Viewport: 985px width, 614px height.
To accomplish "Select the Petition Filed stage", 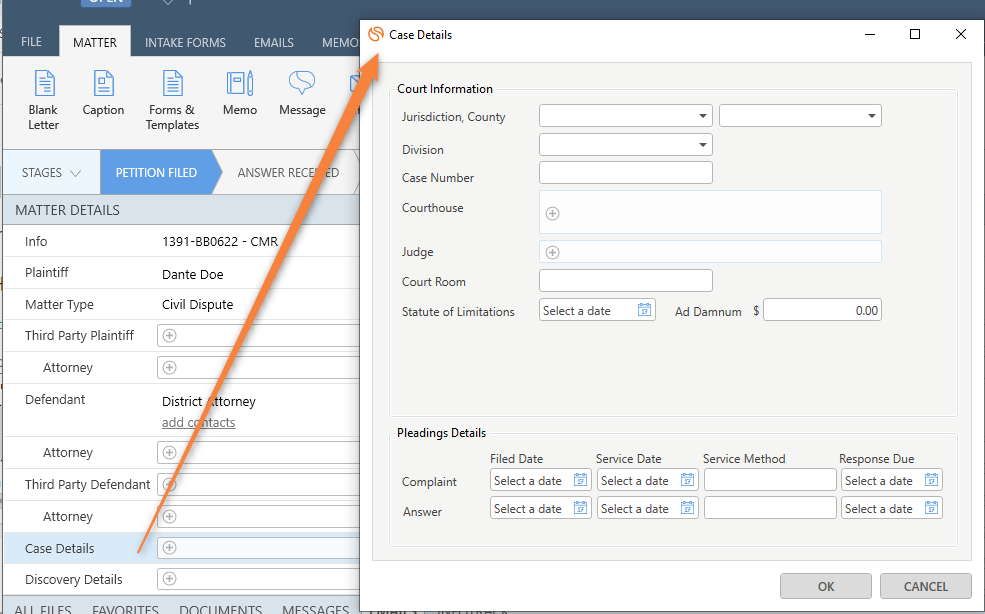I will tap(156, 173).
